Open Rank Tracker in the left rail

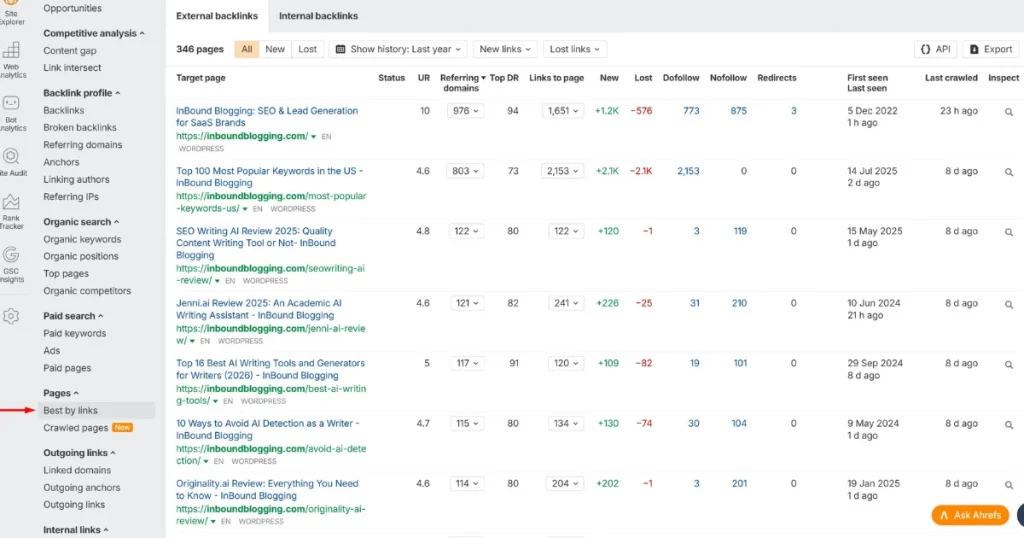tap(11, 212)
